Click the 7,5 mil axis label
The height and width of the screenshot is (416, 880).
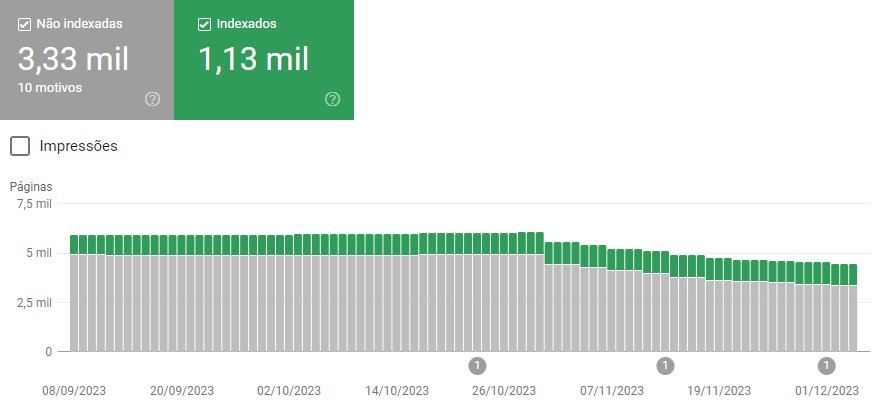coord(33,204)
